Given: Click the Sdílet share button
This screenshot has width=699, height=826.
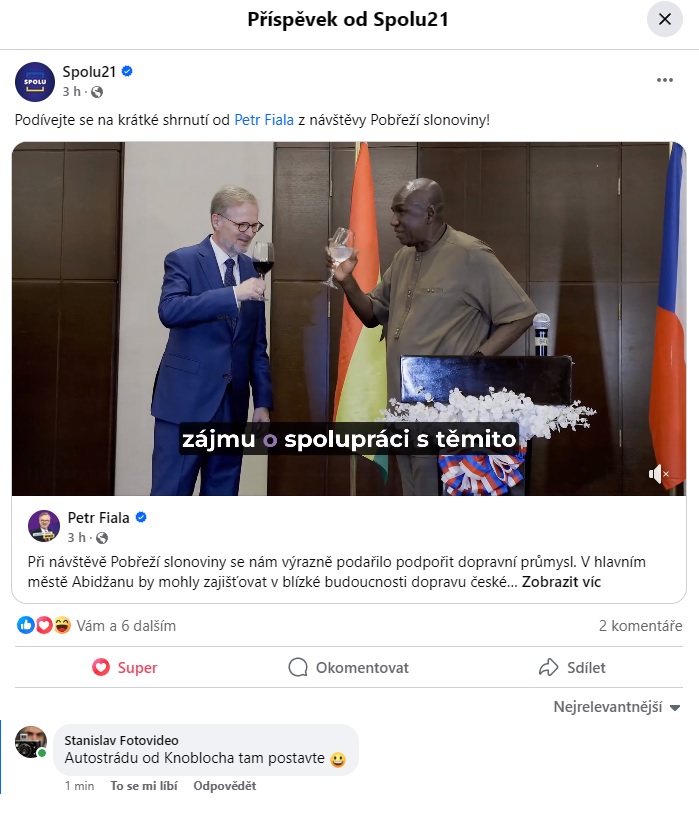Looking at the screenshot, I should [x=572, y=667].
